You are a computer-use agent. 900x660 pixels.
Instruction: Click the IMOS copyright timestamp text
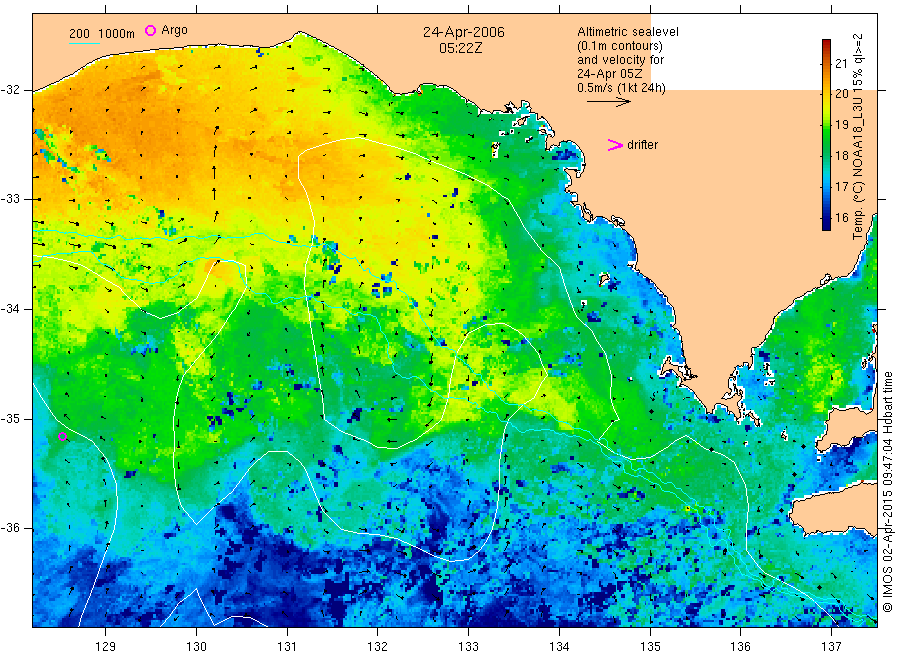[x=887, y=491]
